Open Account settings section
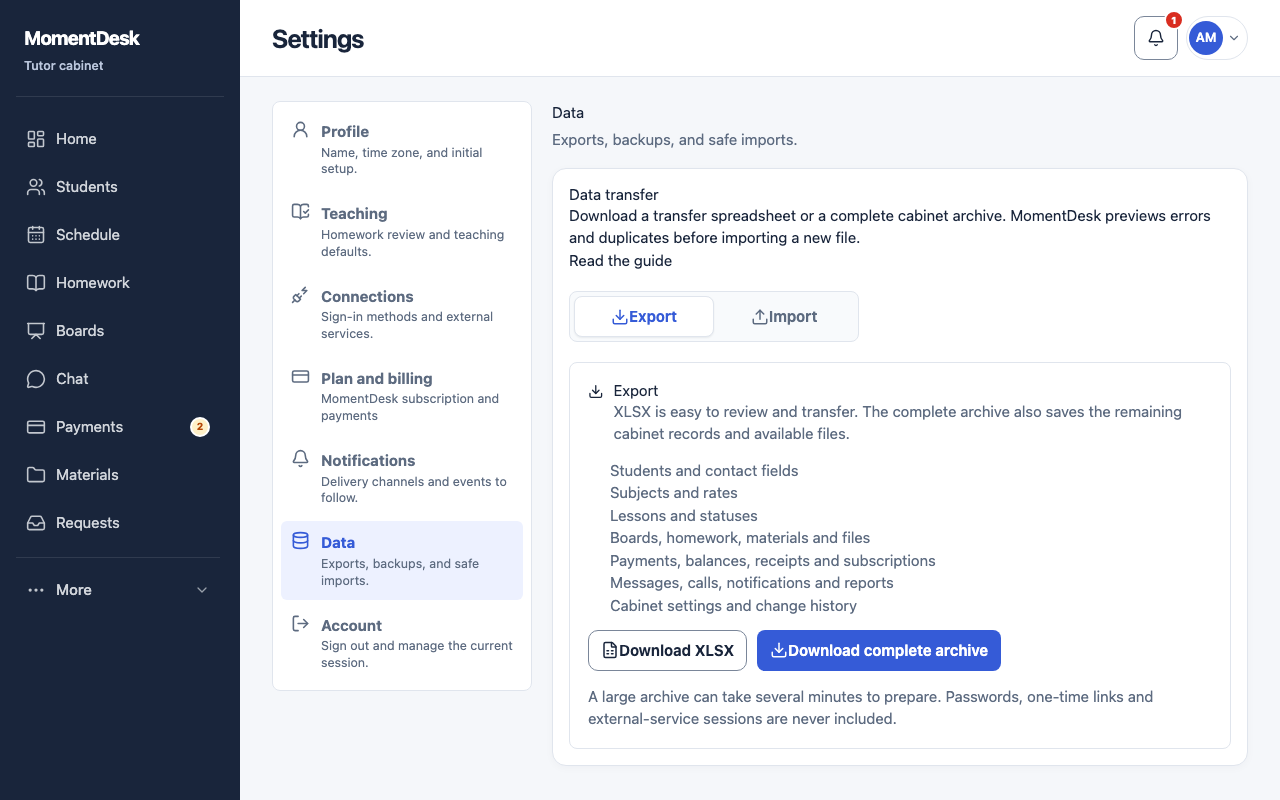 (x=402, y=643)
